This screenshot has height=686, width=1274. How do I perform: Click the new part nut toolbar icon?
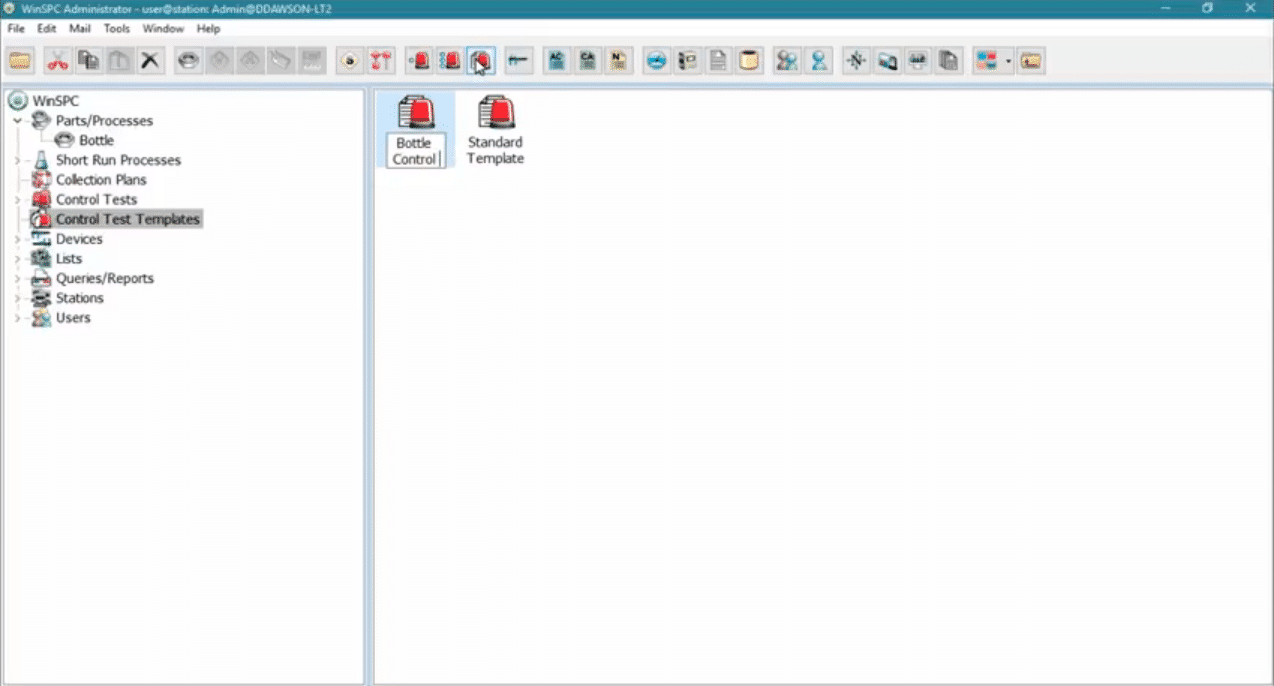[188, 61]
